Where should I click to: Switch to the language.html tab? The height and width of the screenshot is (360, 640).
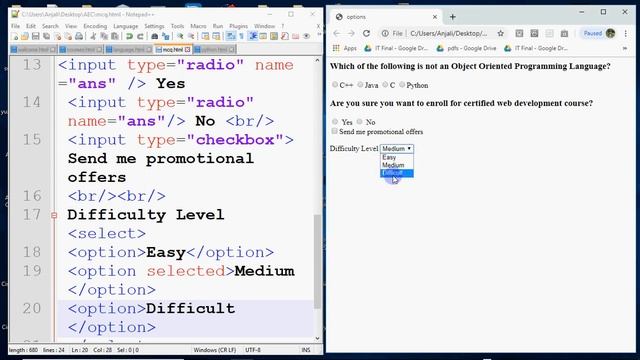pyautogui.click(x=129, y=49)
